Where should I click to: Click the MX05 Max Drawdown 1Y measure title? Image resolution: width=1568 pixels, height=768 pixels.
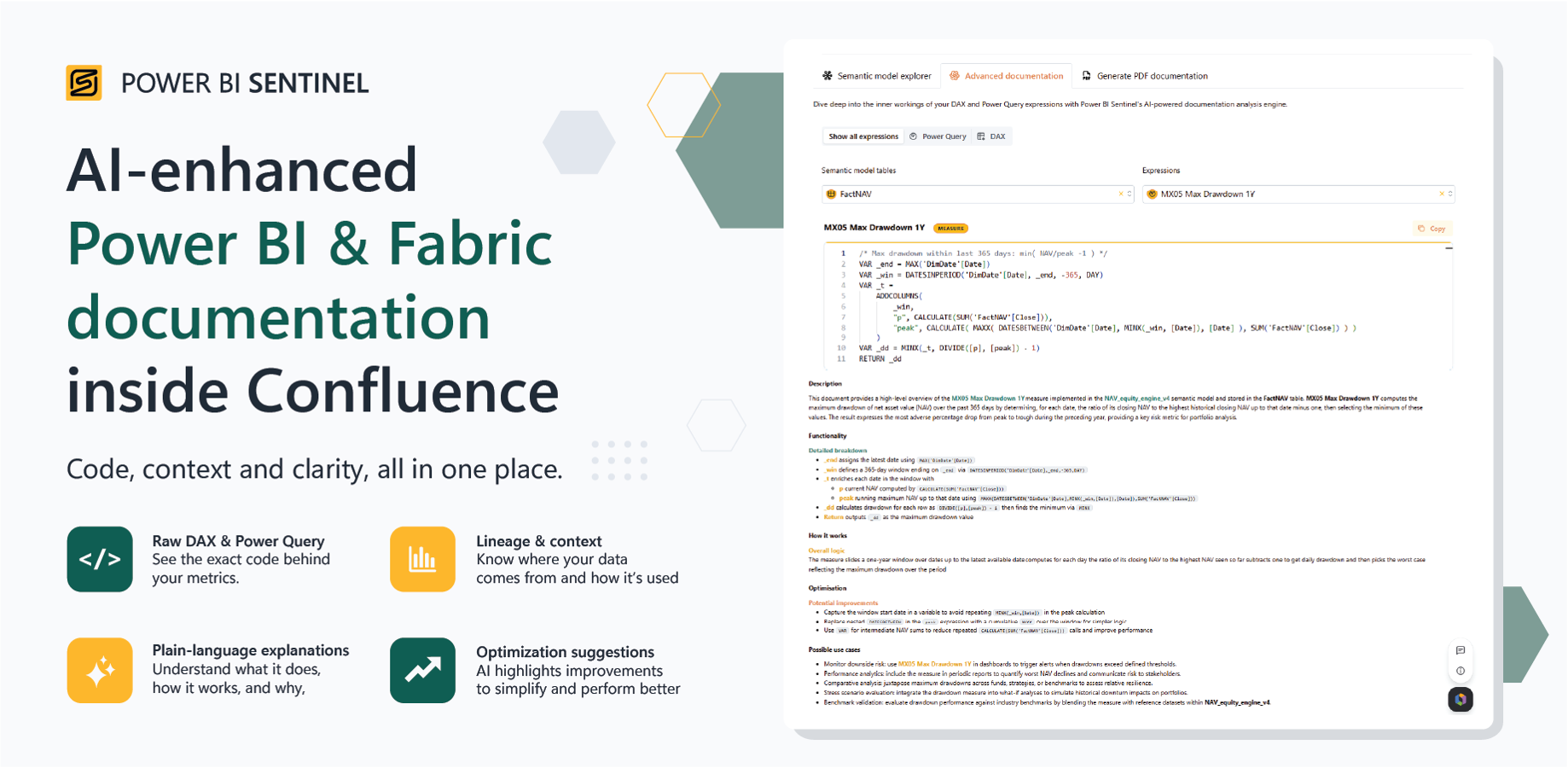874,228
